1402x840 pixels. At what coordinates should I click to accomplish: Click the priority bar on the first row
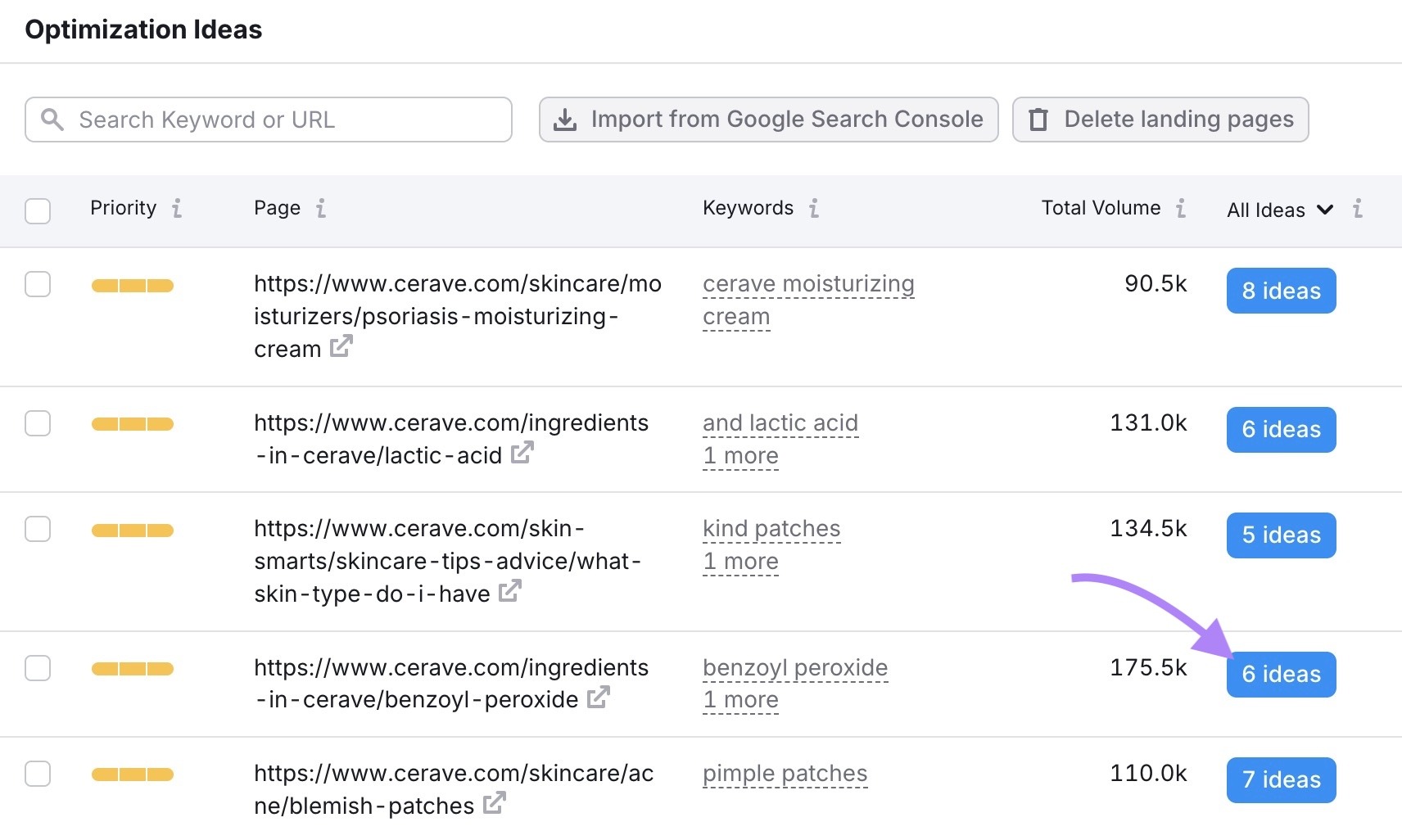click(132, 285)
